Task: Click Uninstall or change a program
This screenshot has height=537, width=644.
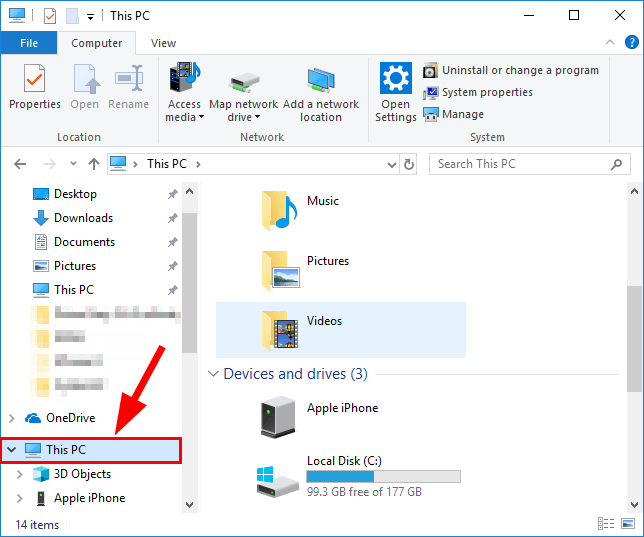Action: click(x=510, y=70)
